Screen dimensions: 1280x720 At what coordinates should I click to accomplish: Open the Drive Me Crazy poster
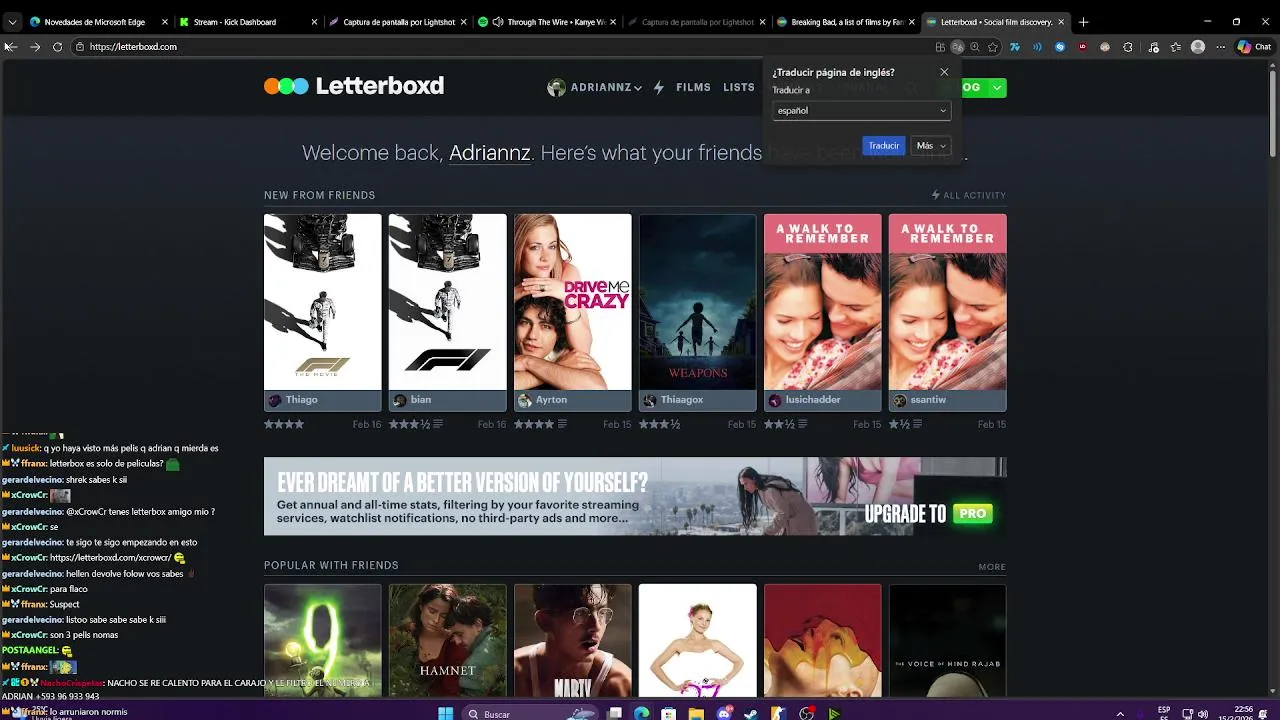pyautogui.click(x=572, y=301)
